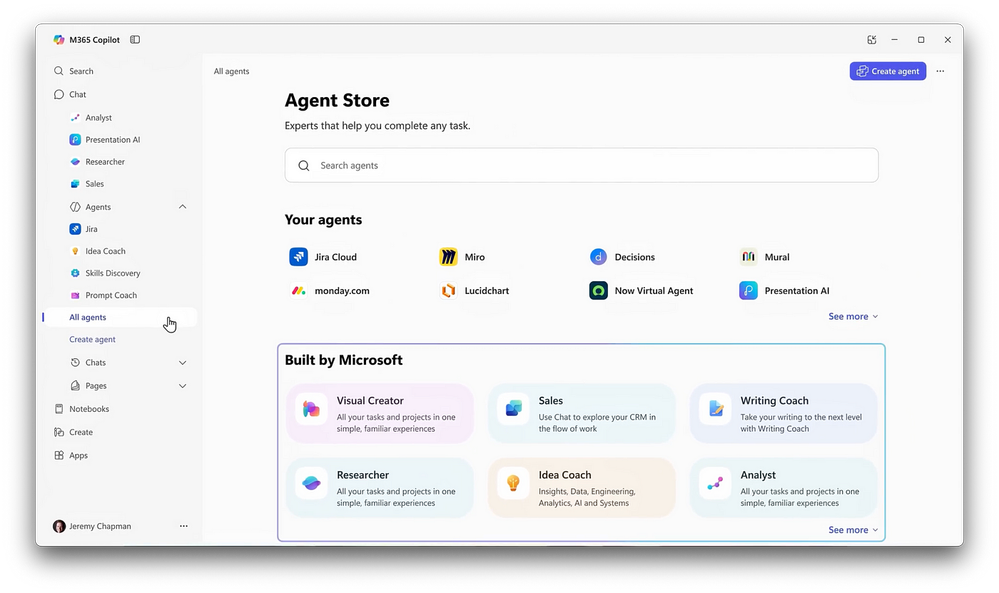
Task: Open Sales agent in sidebar
Action: coord(95,183)
